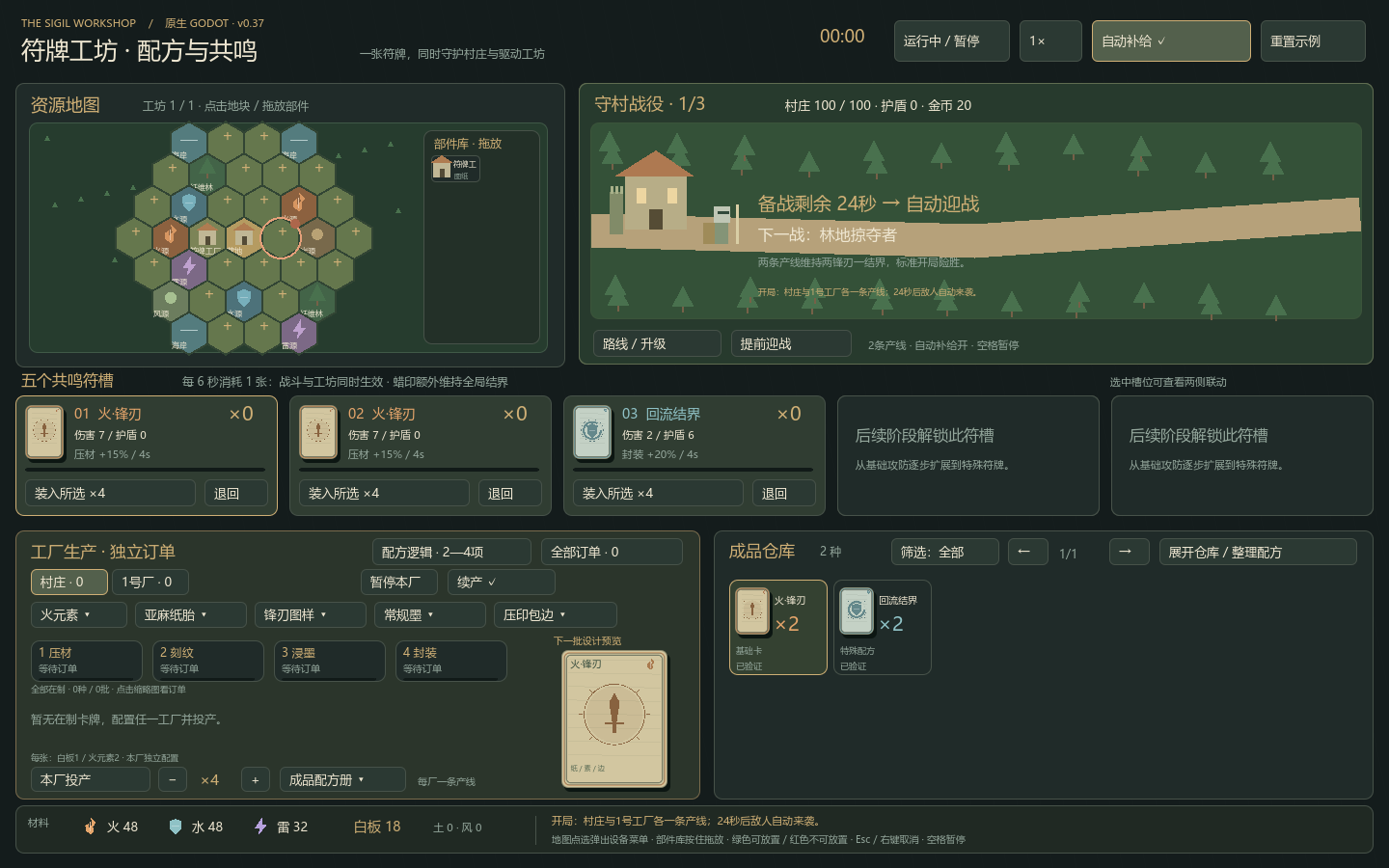Image resolution: width=1389 pixels, height=868 pixels.
Task: Click the water shield icon in resource bar
Action: tap(176, 827)
